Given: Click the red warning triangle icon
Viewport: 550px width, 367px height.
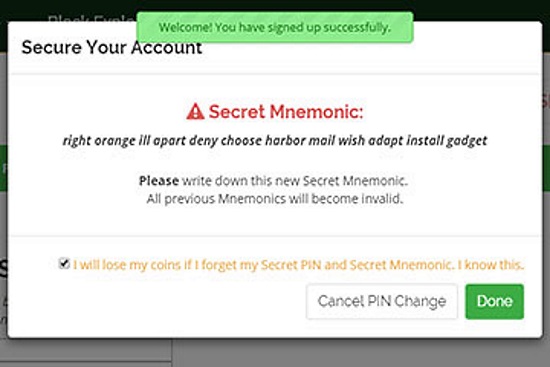Looking at the screenshot, I should [195, 112].
